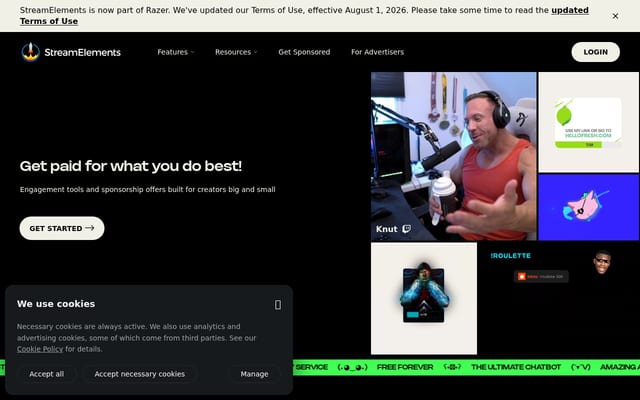Image resolution: width=640 pixels, height=400 pixels.
Task: Click the LOGIN button
Action: (x=596, y=52)
